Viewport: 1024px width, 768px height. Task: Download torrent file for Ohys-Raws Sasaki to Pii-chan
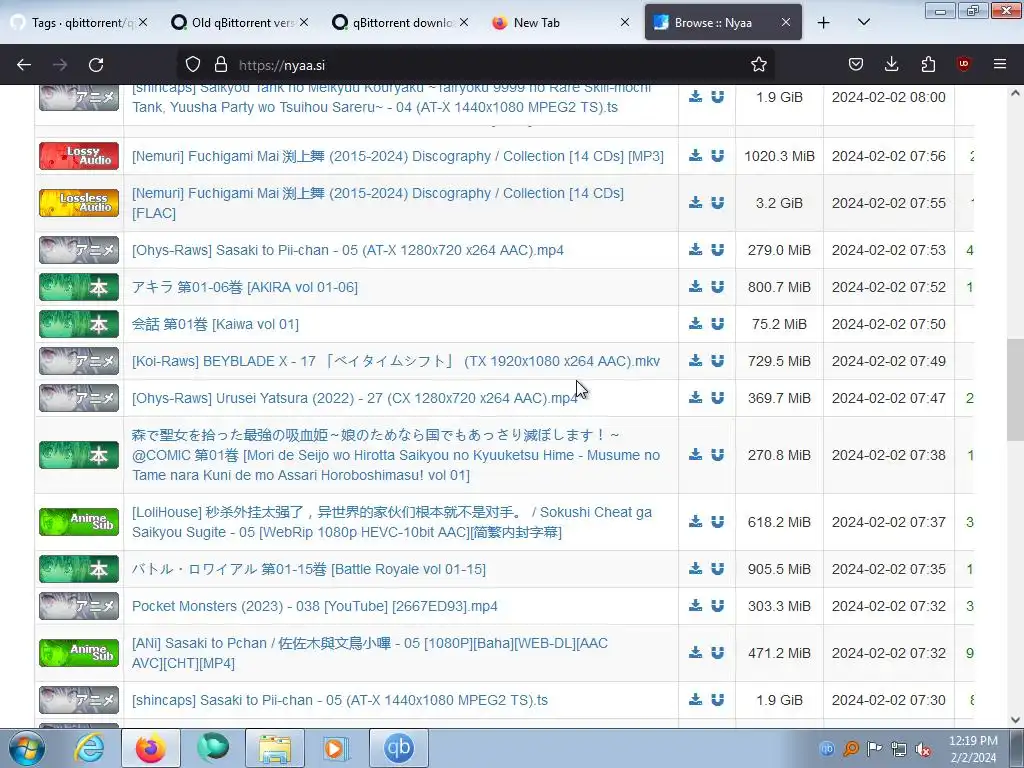pos(696,249)
